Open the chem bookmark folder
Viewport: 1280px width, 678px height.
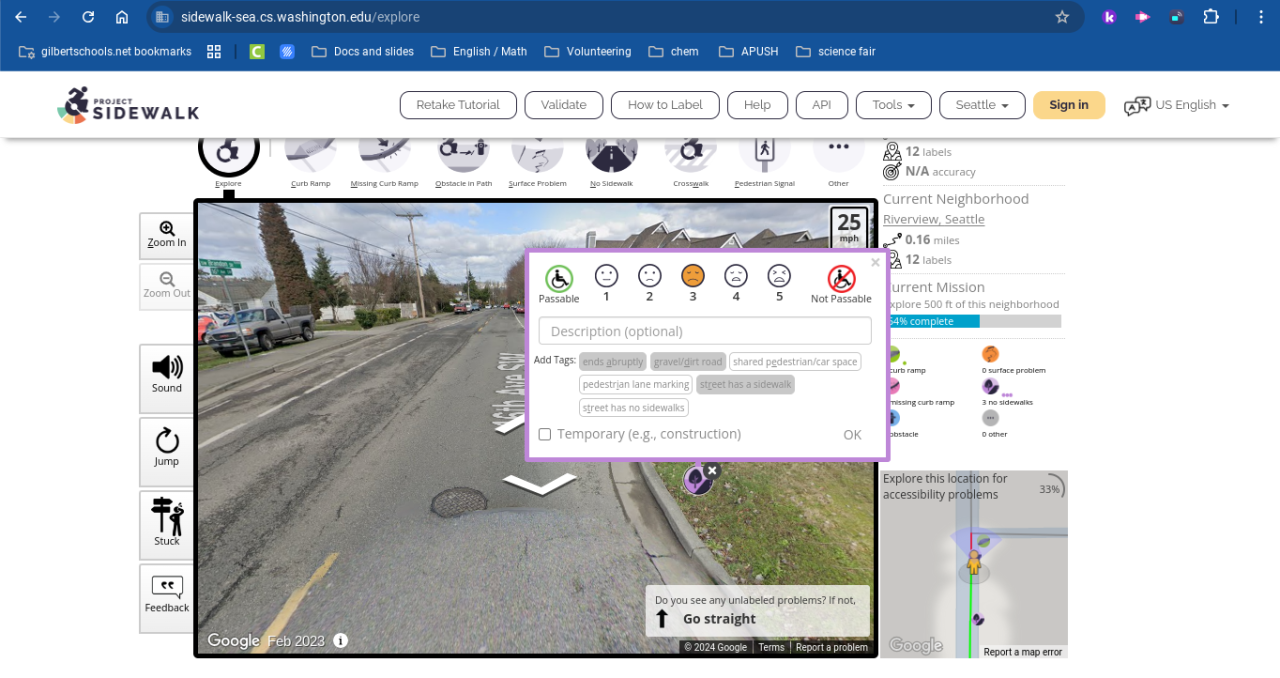point(673,52)
